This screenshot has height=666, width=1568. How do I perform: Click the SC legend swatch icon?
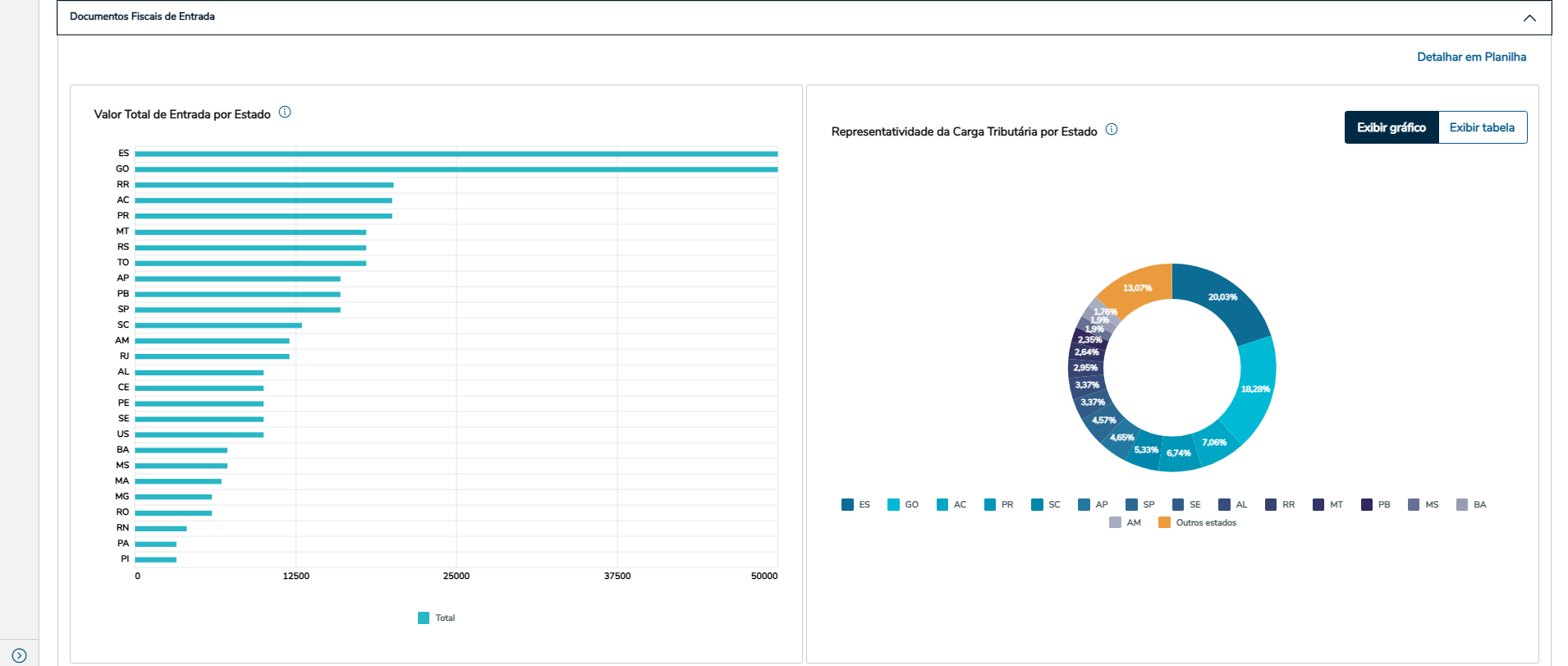(x=1037, y=504)
